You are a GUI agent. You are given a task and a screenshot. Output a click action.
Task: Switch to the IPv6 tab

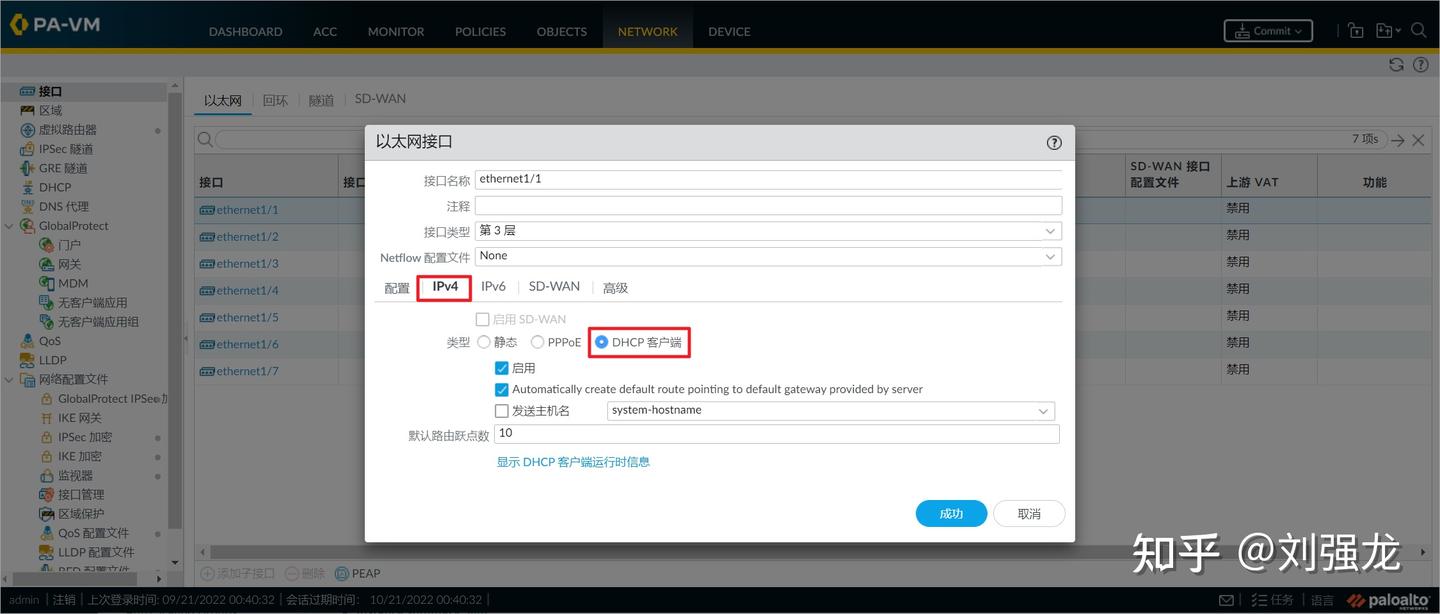coord(493,285)
